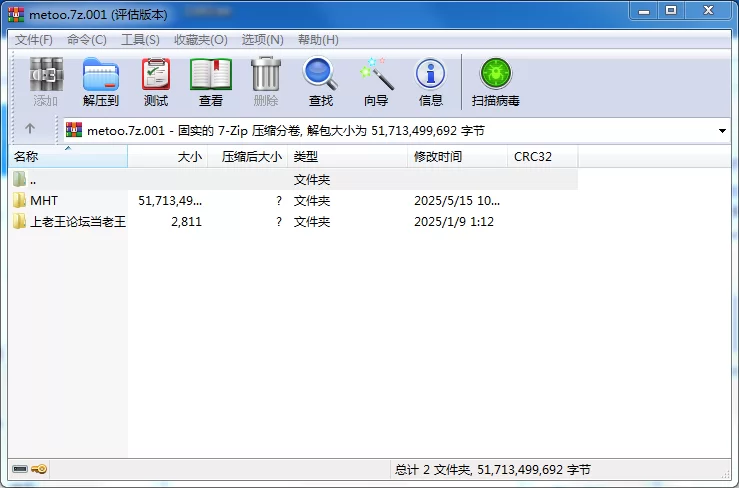Open the 工具(S) menu
Screen dimensions: 739x488
(140, 40)
